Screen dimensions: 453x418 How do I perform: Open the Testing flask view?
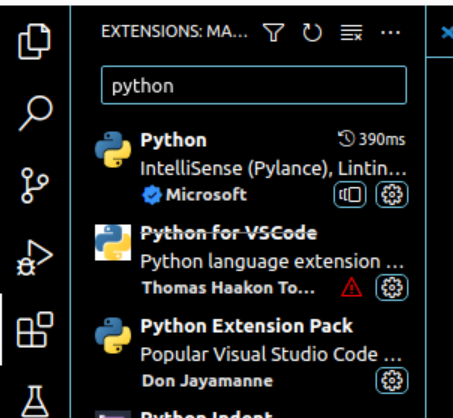[x=35, y=402]
